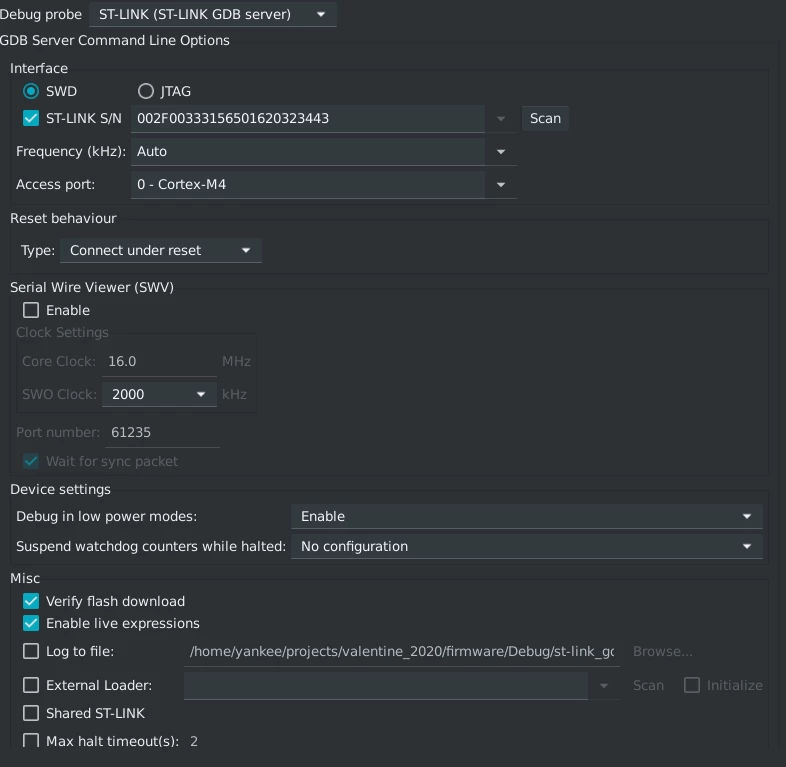The height and width of the screenshot is (767, 786).
Task: Click the Clock Settings label
Action: click(62, 332)
